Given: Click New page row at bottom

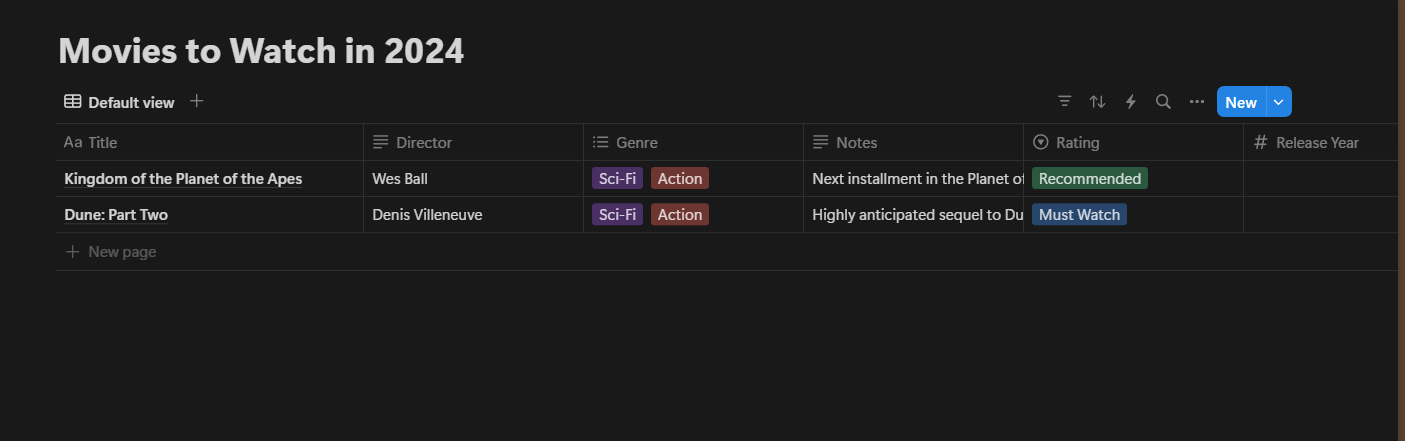Looking at the screenshot, I should coord(121,252).
